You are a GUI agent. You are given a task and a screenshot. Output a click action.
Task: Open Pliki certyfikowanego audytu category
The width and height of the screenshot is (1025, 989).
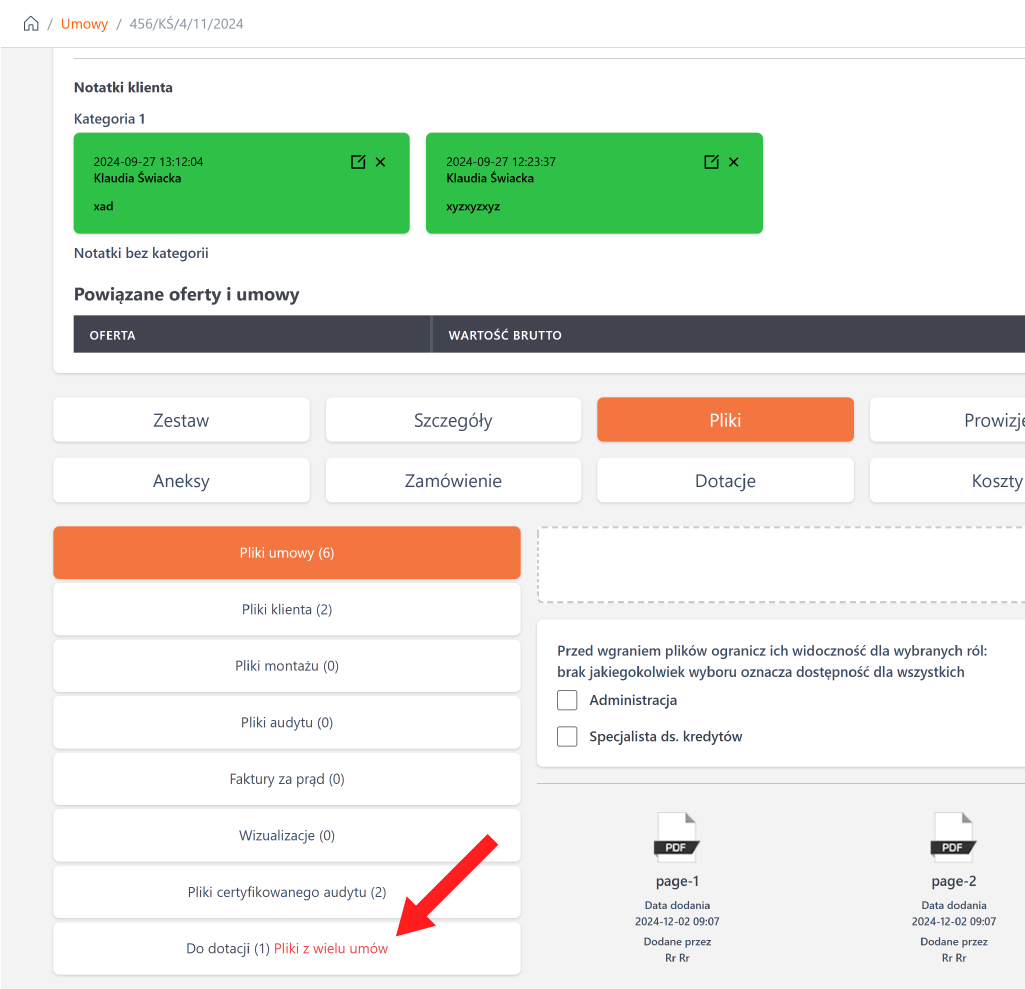pyautogui.click(x=286, y=892)
